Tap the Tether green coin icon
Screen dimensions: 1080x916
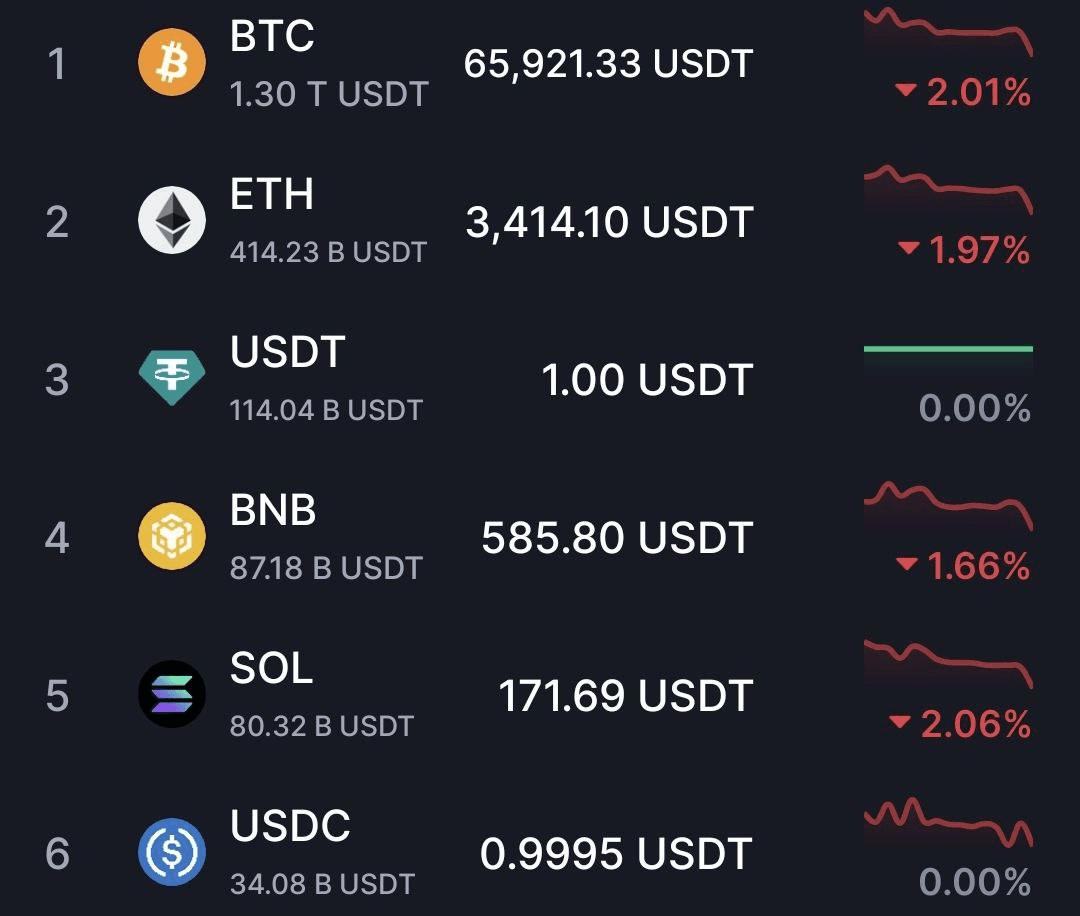coord(172,377)
